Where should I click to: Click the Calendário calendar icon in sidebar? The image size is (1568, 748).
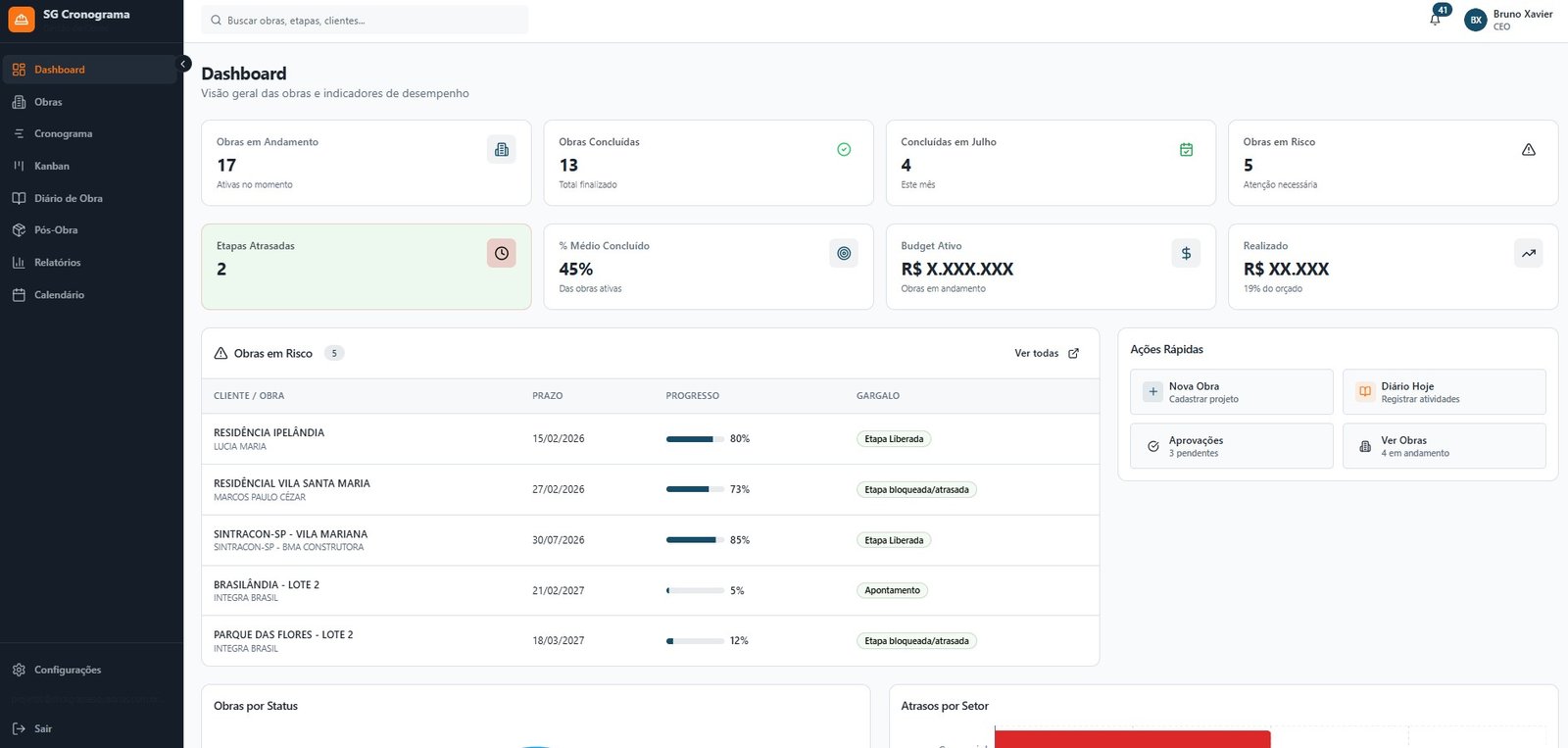pyautogui.click(x=19, y=295)
